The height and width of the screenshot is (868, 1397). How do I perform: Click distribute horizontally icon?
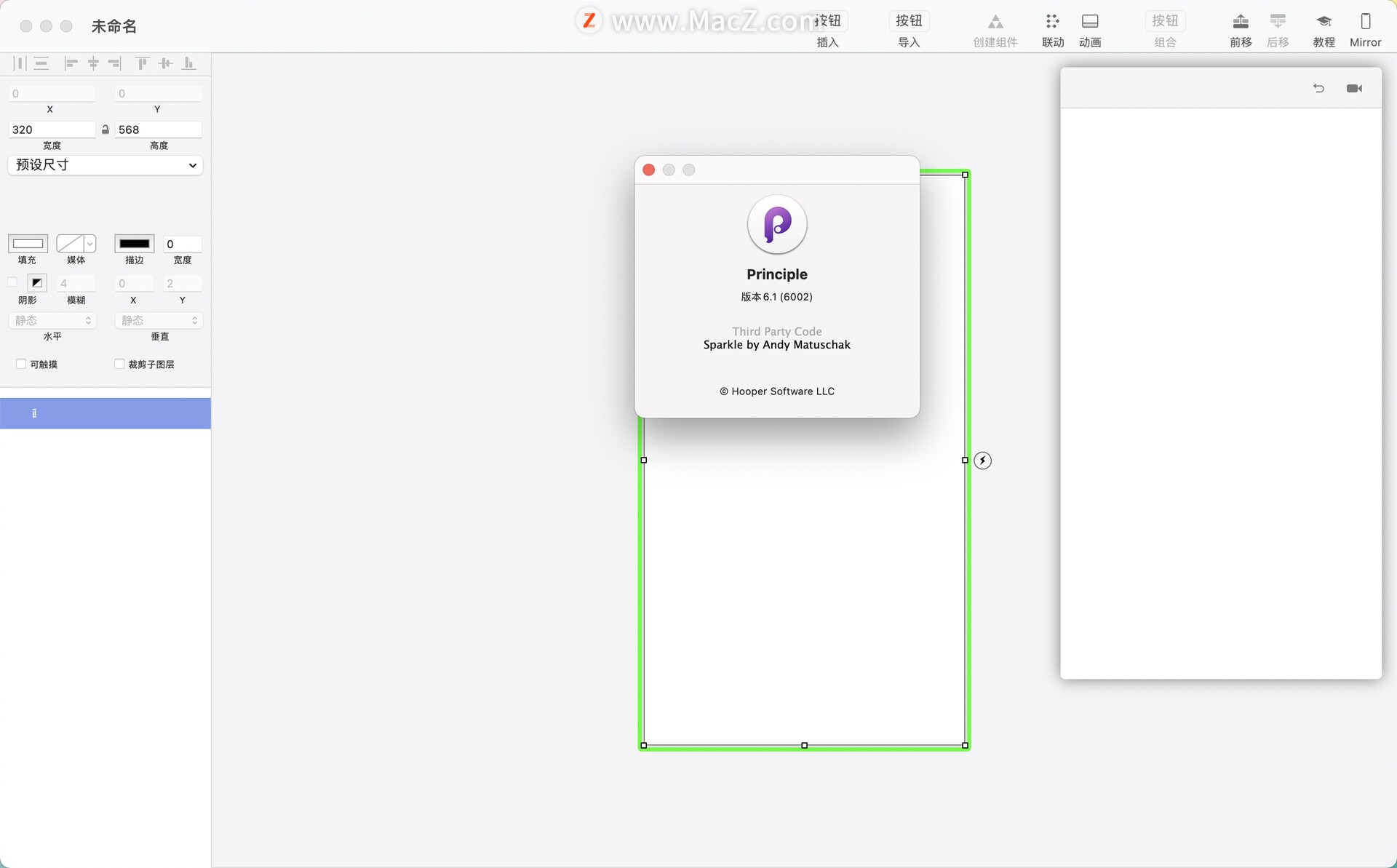pyautogui.click(x=20, y=63)
